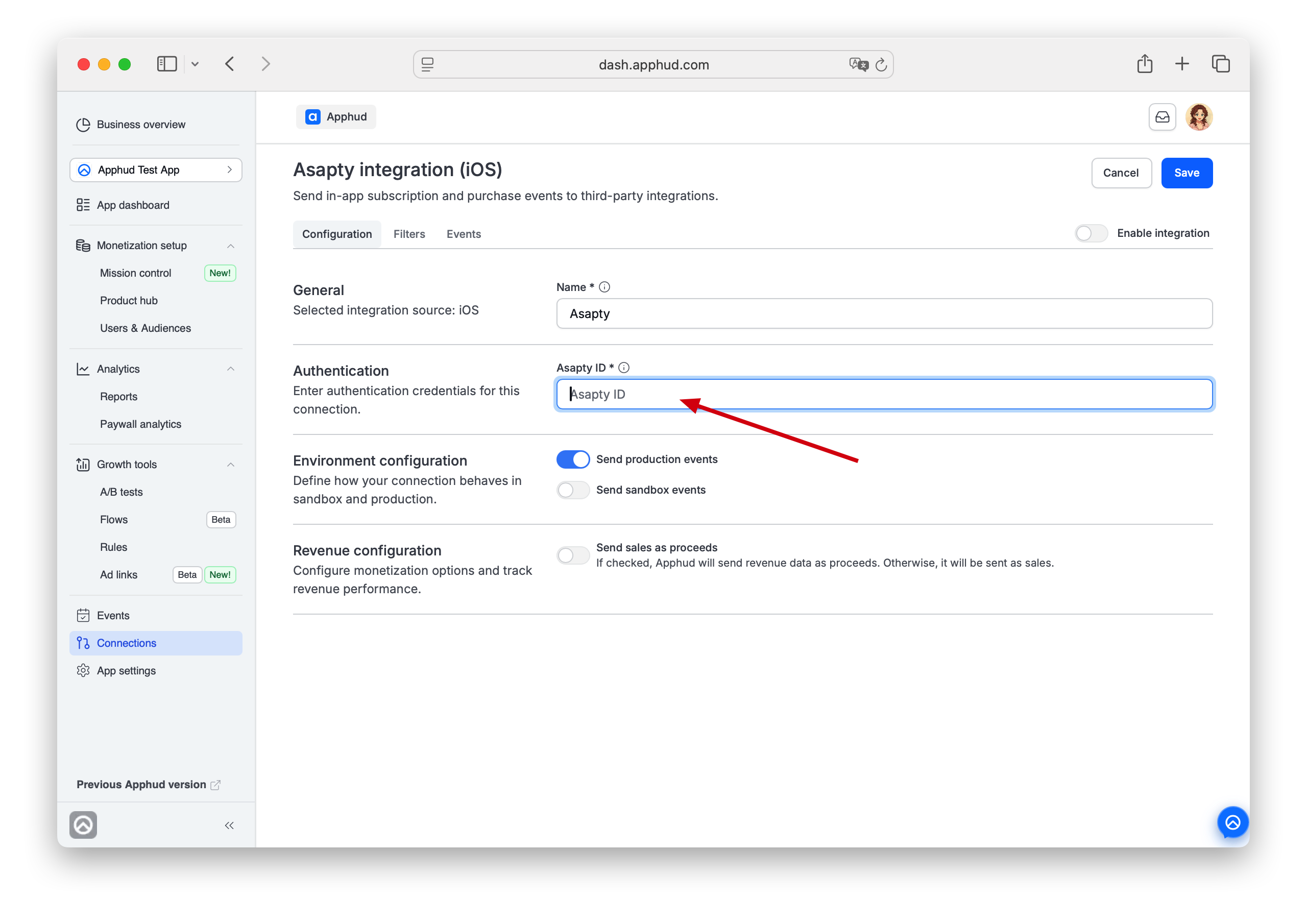The image size is (1307, 924).
Task: Collapse sidebar with double-chevron icon
Action: (229, 825)
